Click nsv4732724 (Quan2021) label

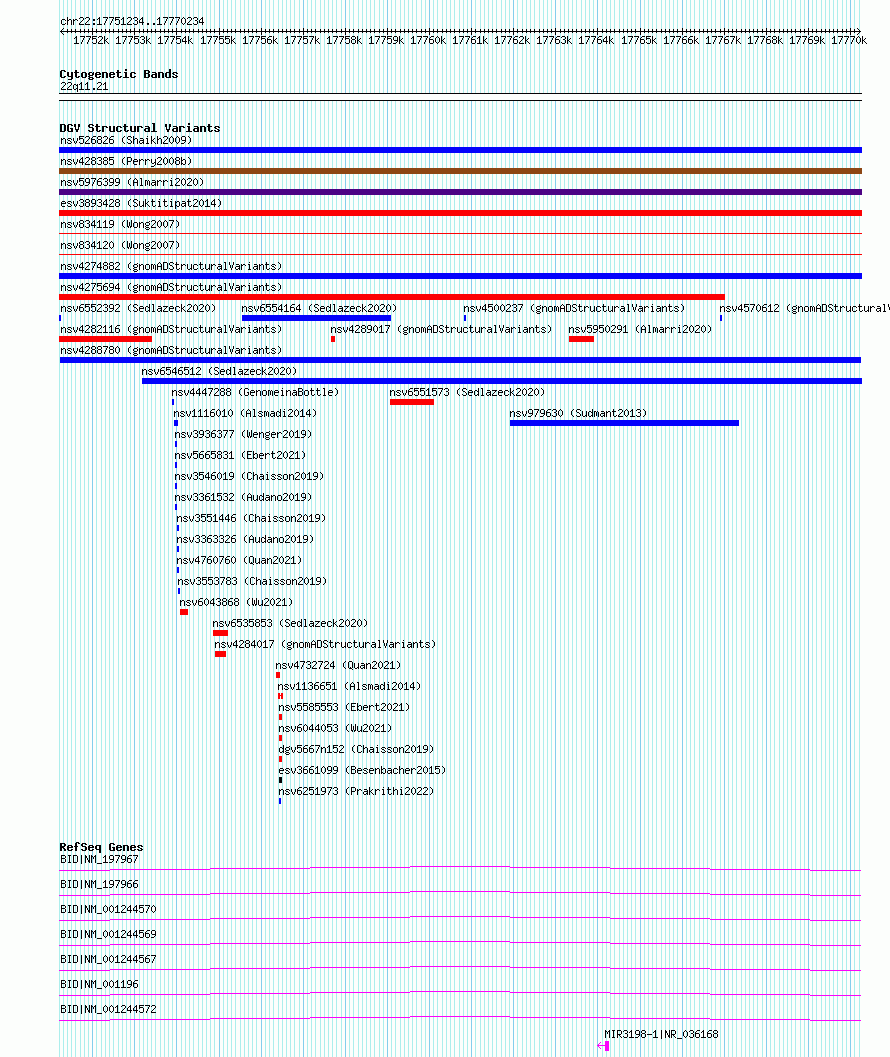(338, 665)
